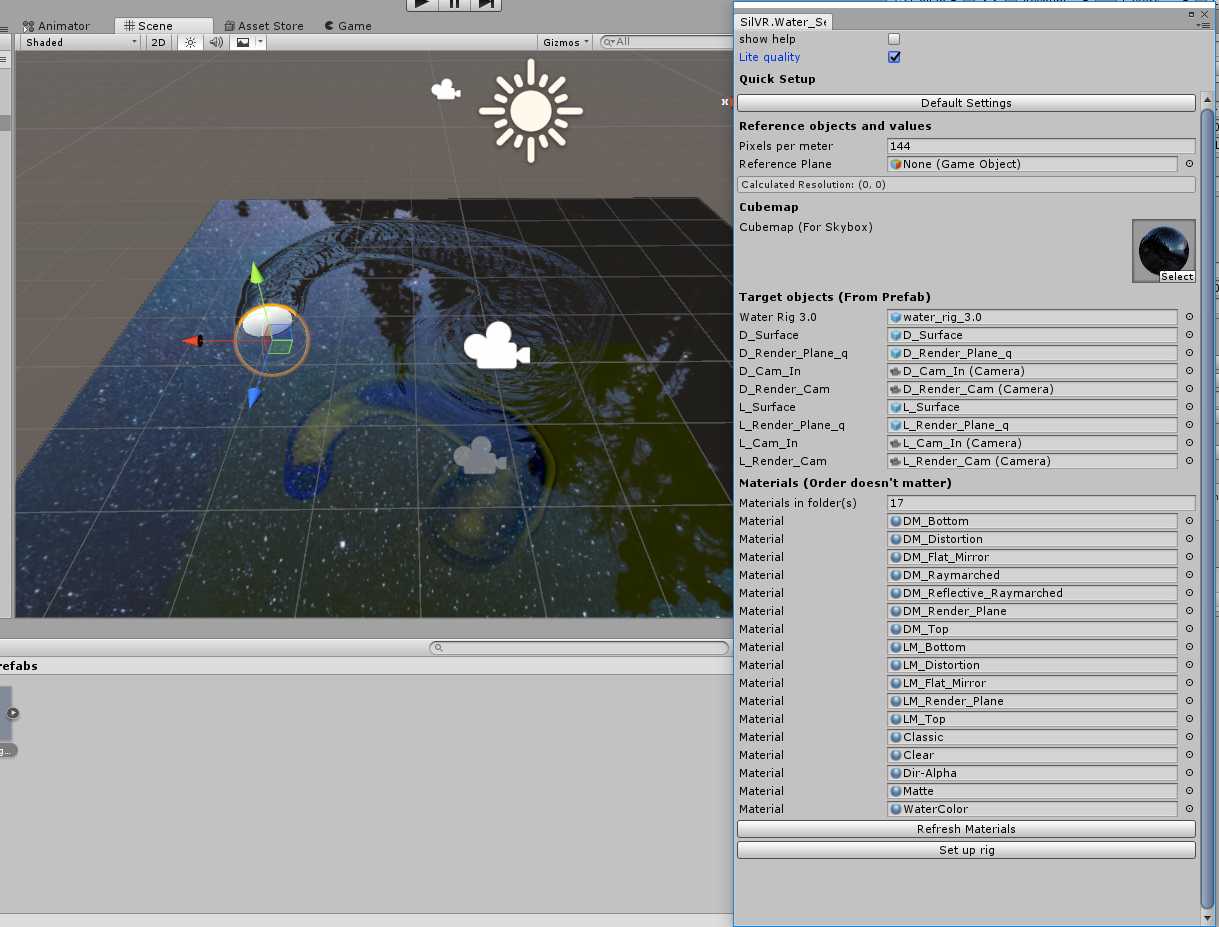Click the Default Settings button

click(x=966, y=103)
